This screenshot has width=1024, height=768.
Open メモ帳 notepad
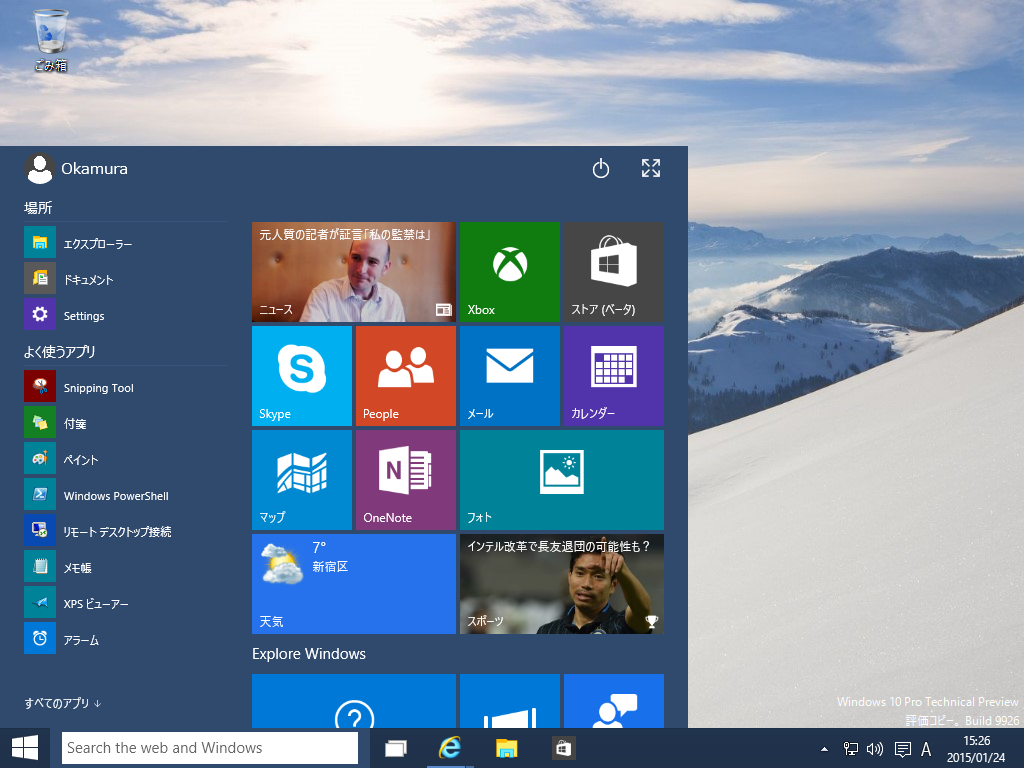[x=125, y=567]
